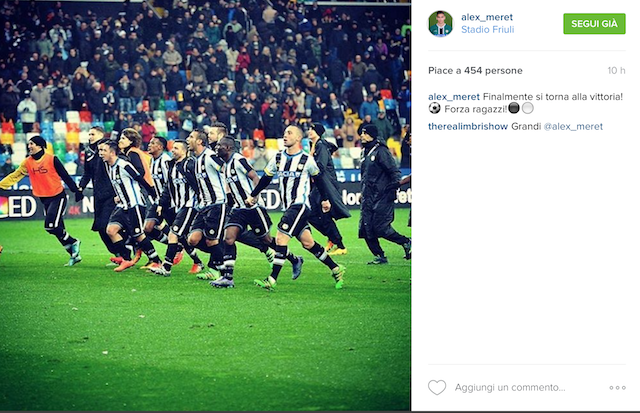Click the 'Finalmente si torna alla vittoria!' caption text
This screenshot has height=413, width=640.
coord(553,97)
